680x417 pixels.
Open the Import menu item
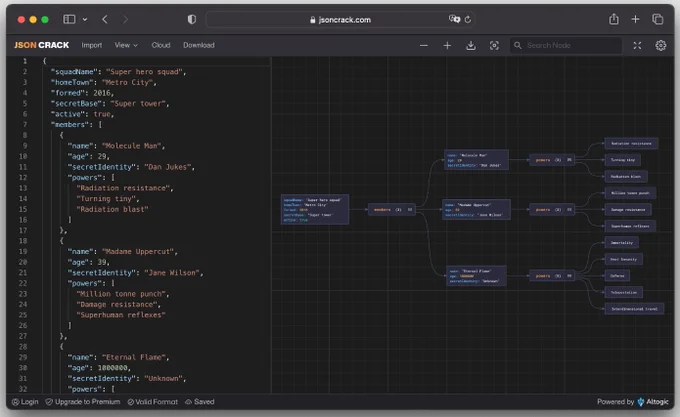[92, 45]
